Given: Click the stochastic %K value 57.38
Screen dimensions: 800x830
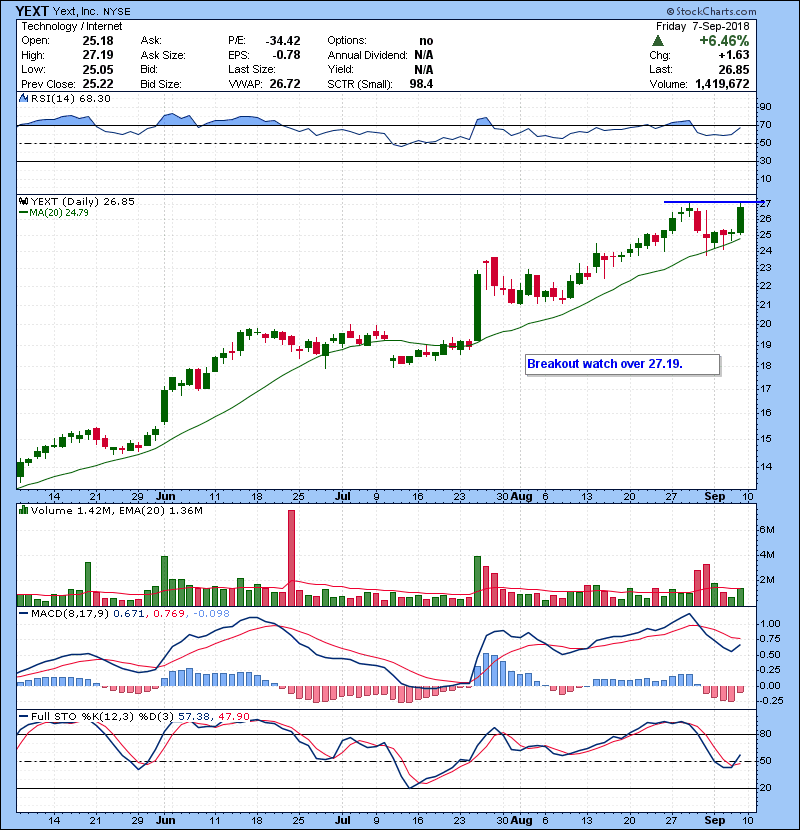Looking at the screenshot, I should click(x=195, y=716).
